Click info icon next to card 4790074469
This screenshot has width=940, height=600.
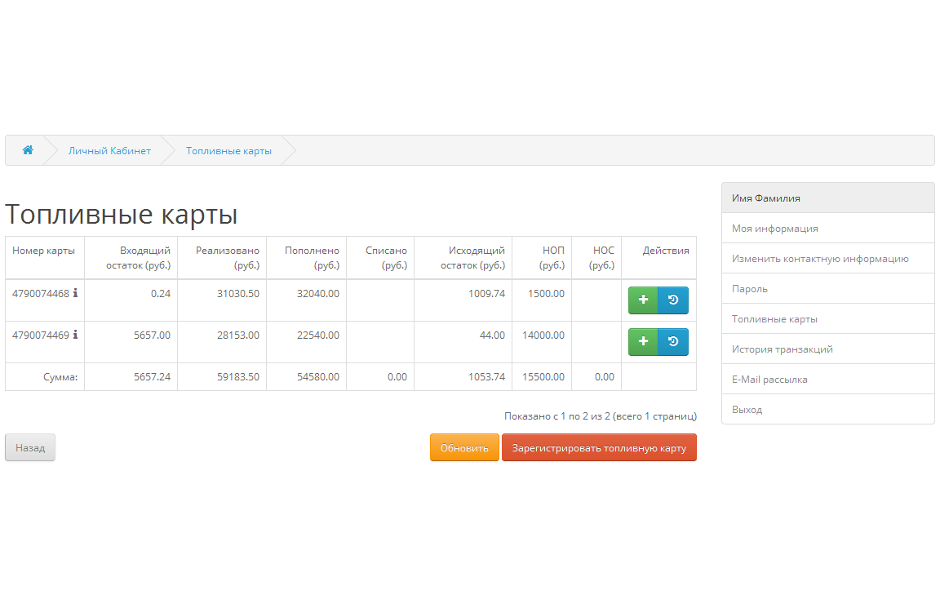tap(76, 334)
